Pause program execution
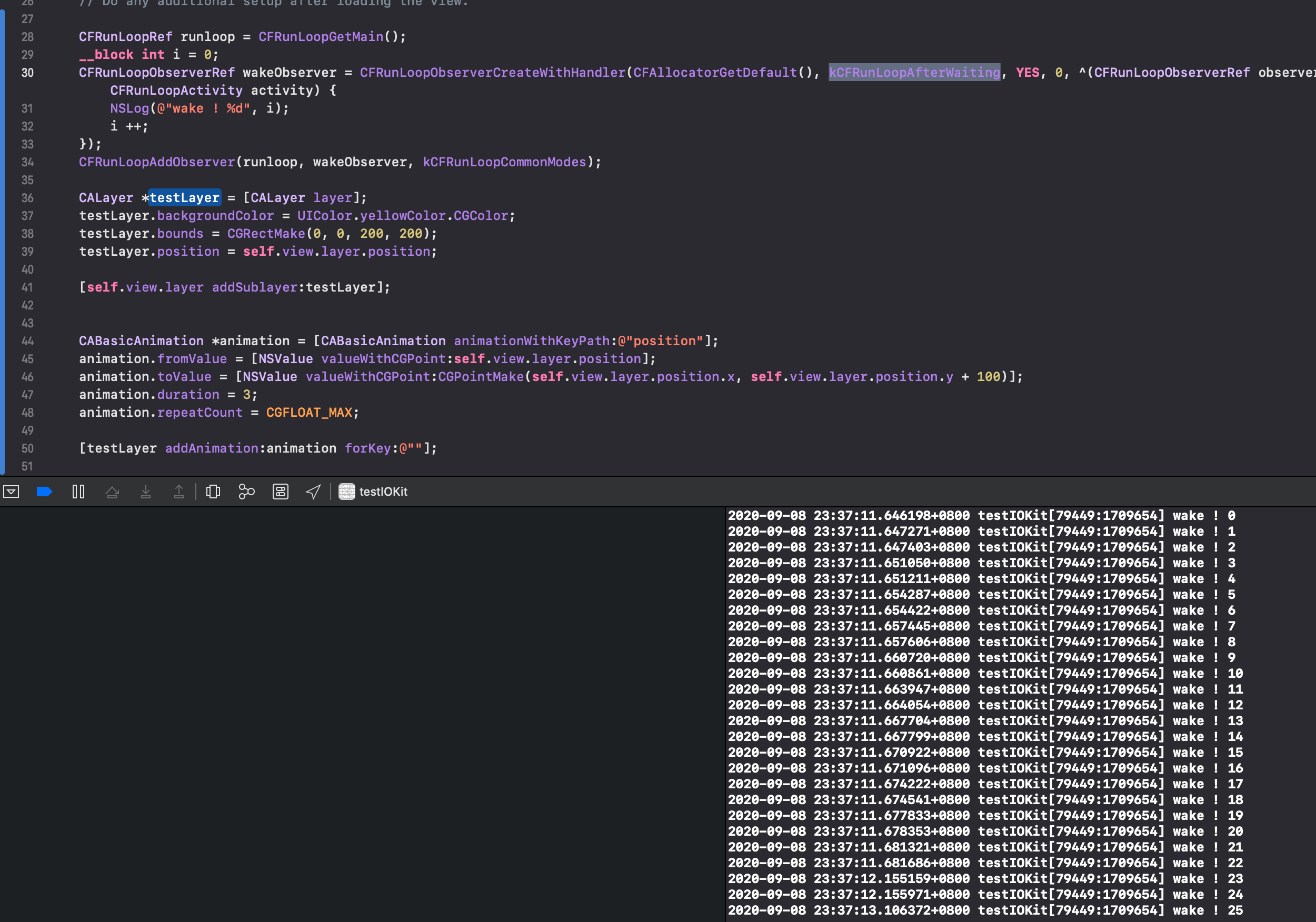The width and height of the screenshot is (1316, 922). pyautogui.click(x=78, y=491)
